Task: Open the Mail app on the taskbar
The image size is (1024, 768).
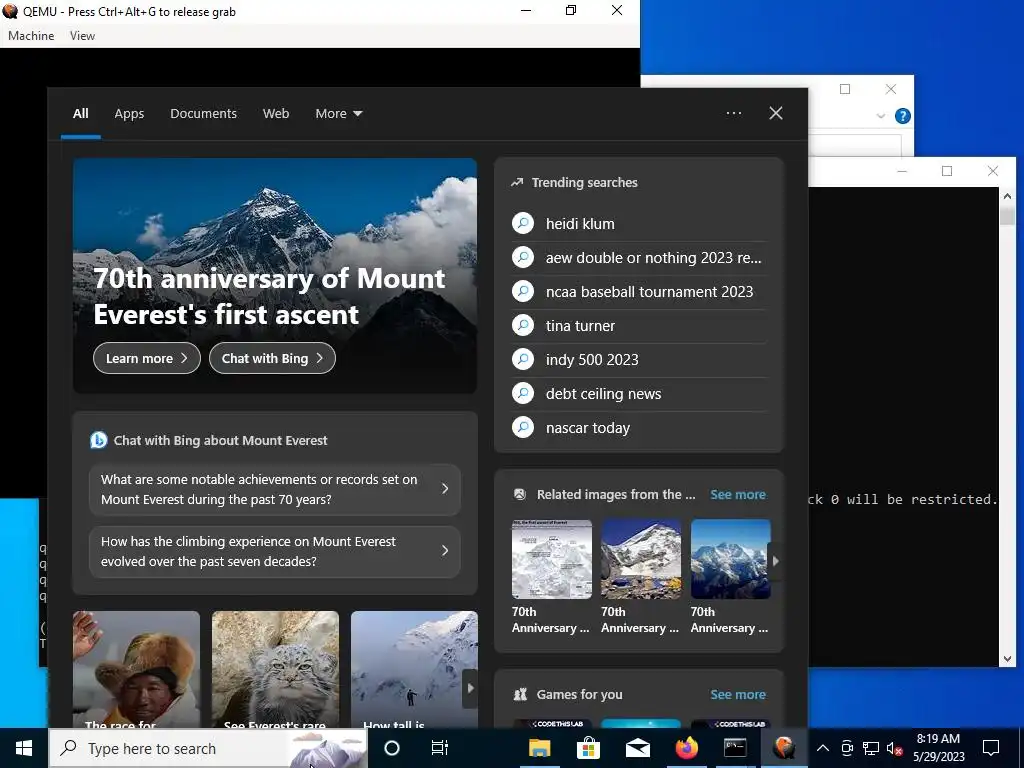Action: click(637, 748)
